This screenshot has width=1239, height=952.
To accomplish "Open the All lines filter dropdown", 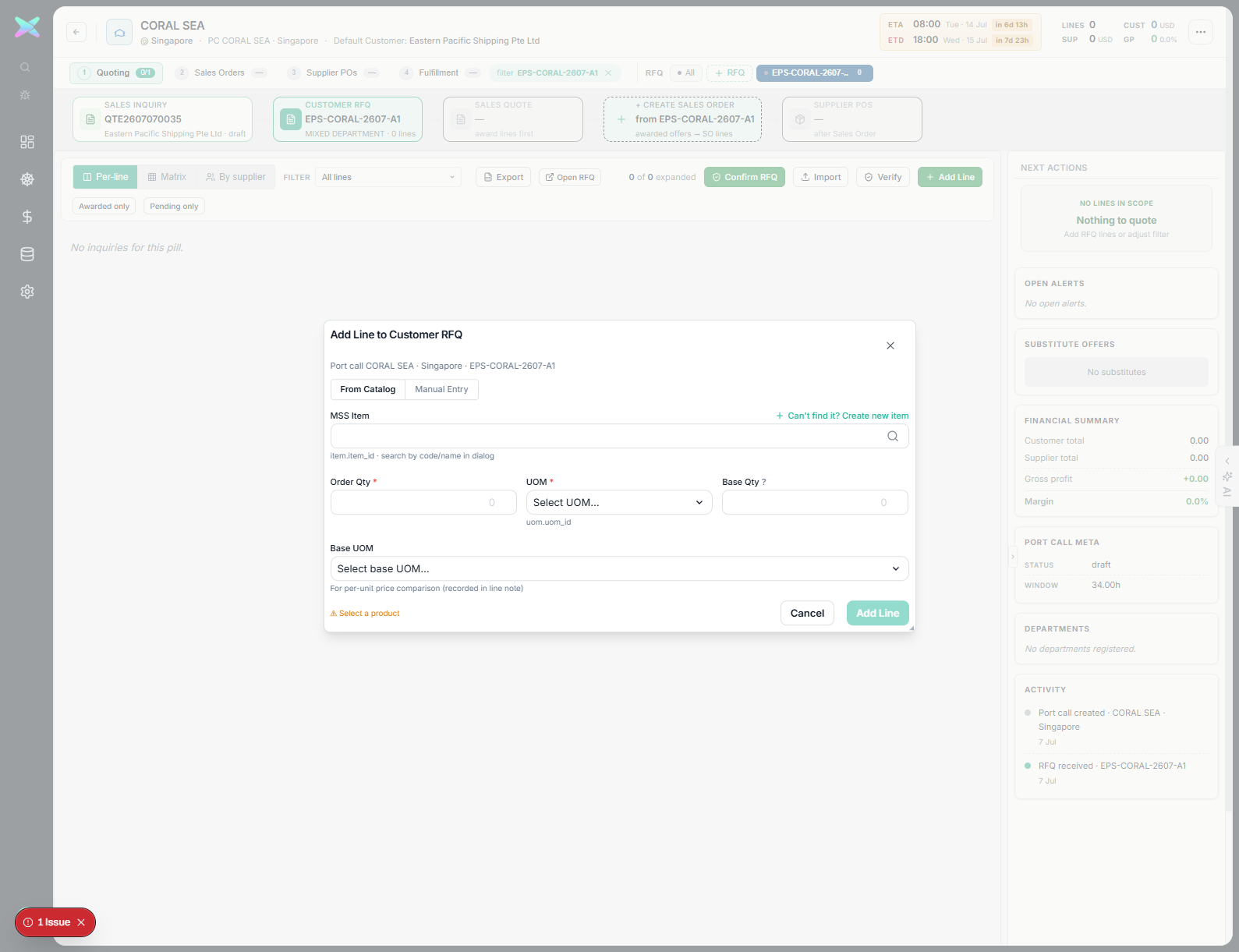I will pos(388,177).
